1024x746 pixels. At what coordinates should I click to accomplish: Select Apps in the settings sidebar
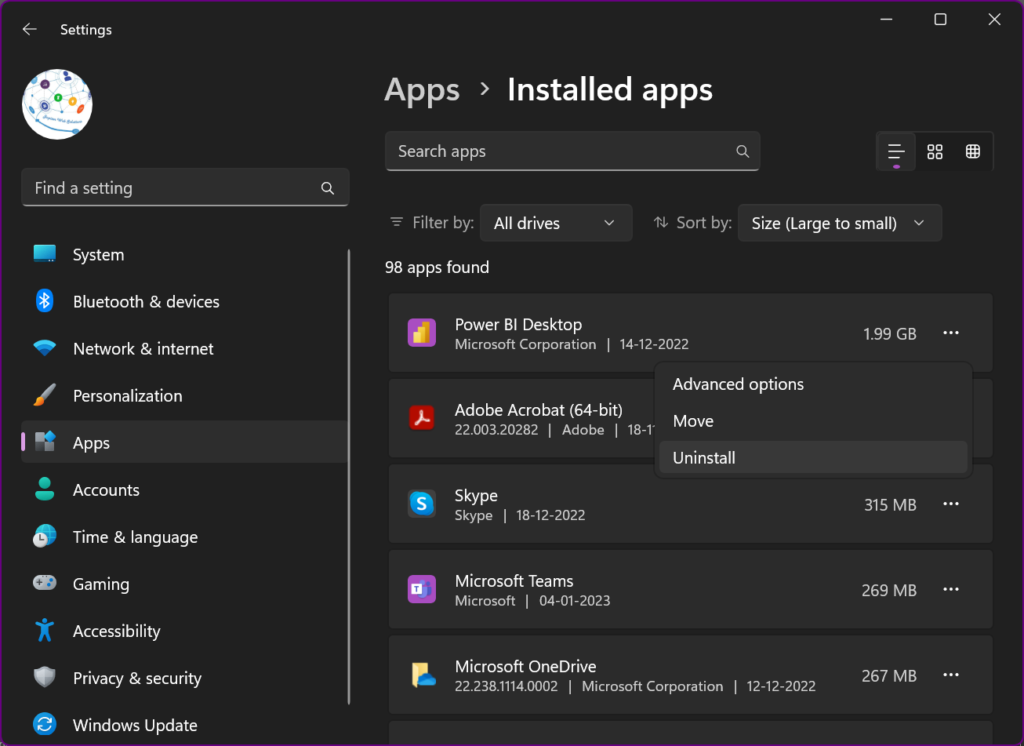pos(185,442)
